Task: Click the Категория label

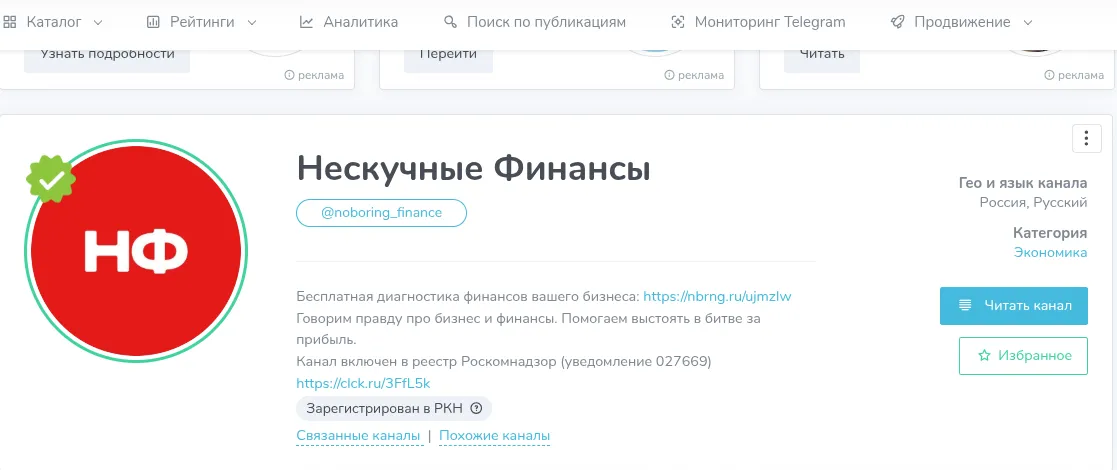Action: click(x=1050, y=233)
